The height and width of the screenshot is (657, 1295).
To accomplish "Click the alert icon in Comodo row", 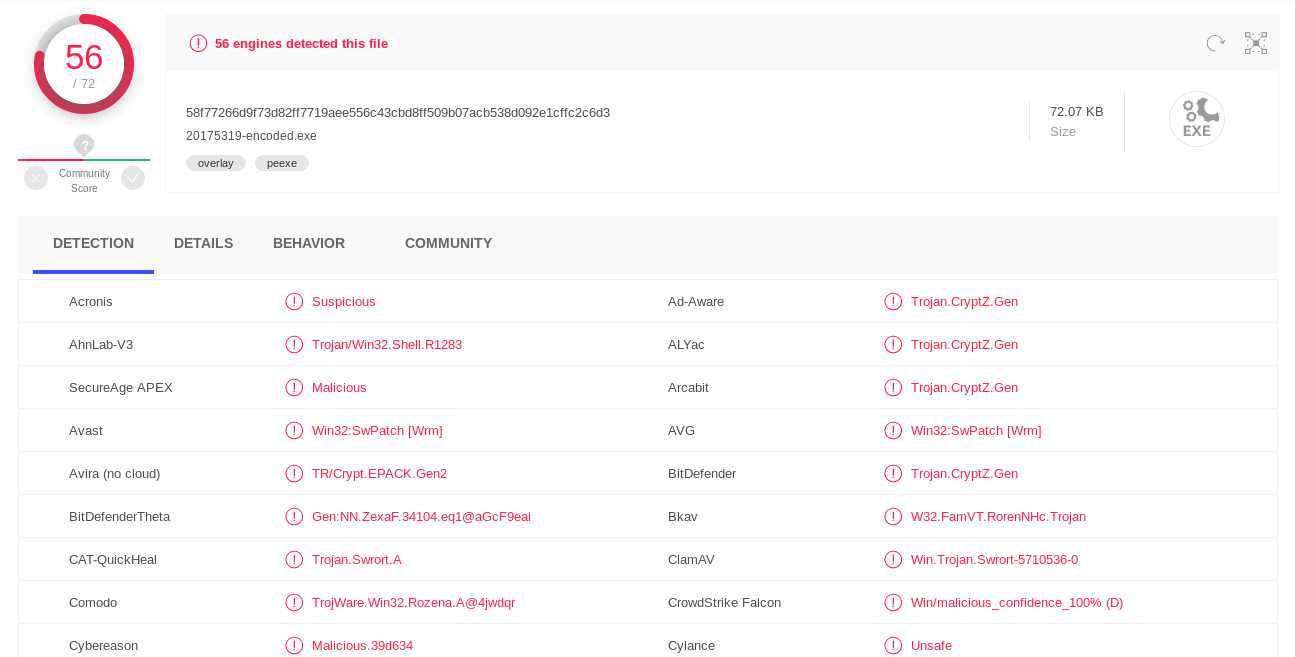I will coord(294,602).
